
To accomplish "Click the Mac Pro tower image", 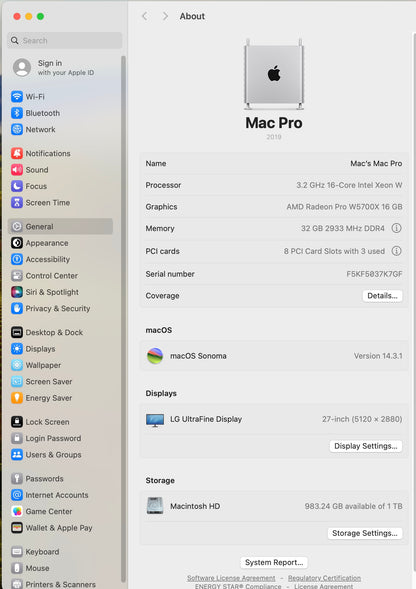I will coord(274,74).
